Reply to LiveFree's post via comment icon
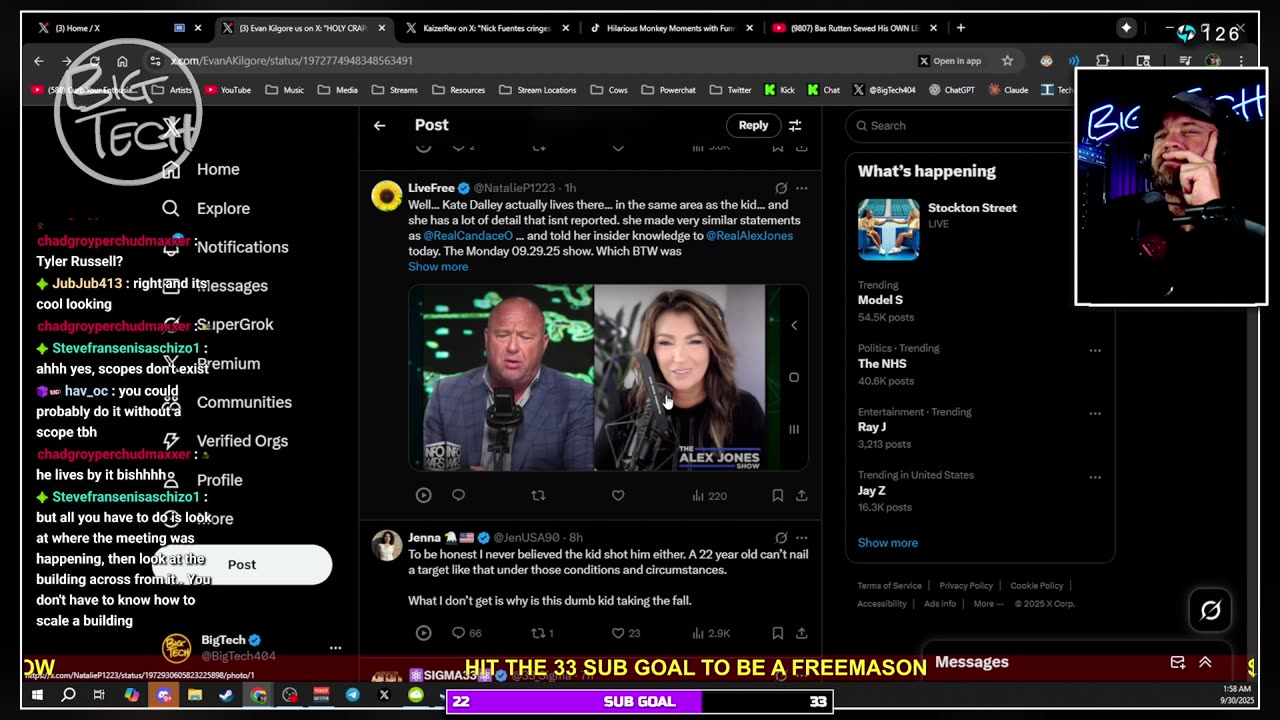Image resolution: width=1280 pixels, height=720 pixels. [x=458, y=495]
